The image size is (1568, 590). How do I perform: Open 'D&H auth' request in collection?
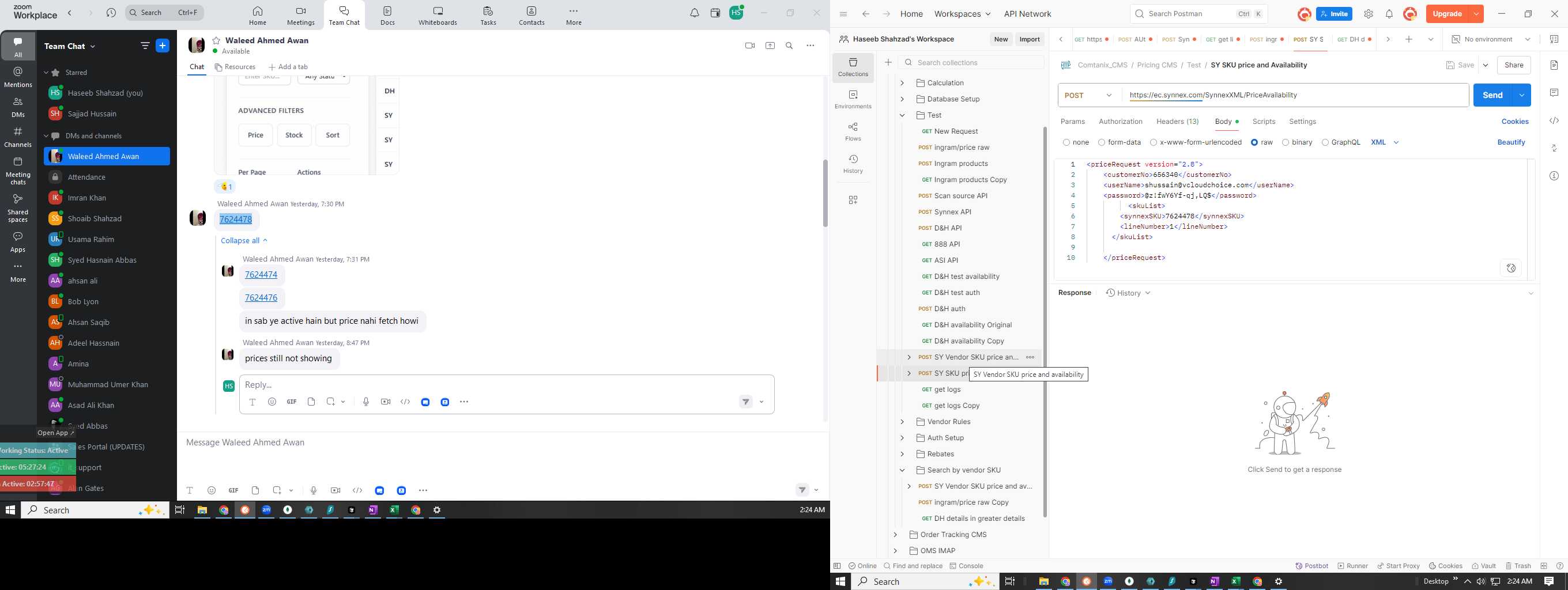pyautogui.click(x=949, y=308)
